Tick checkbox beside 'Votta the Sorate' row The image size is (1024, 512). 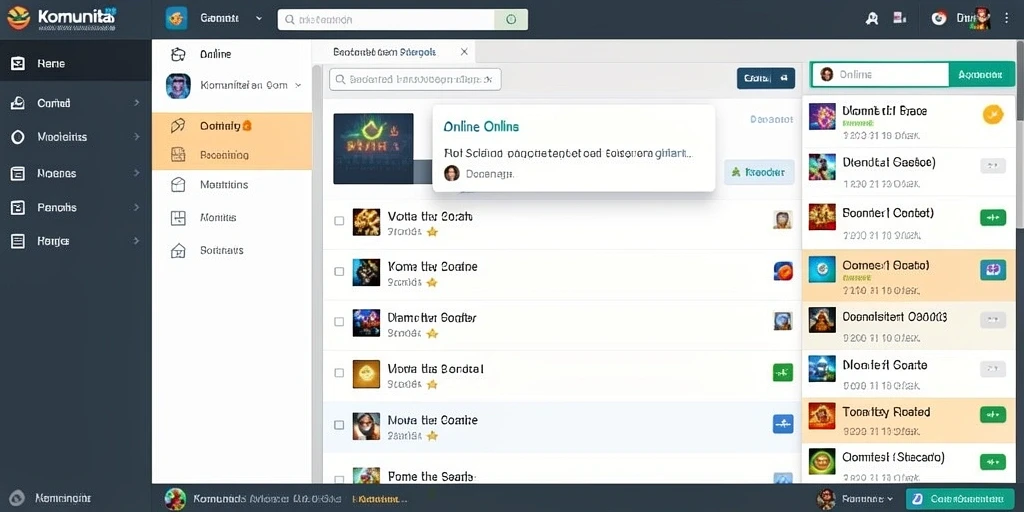(339, 221)
